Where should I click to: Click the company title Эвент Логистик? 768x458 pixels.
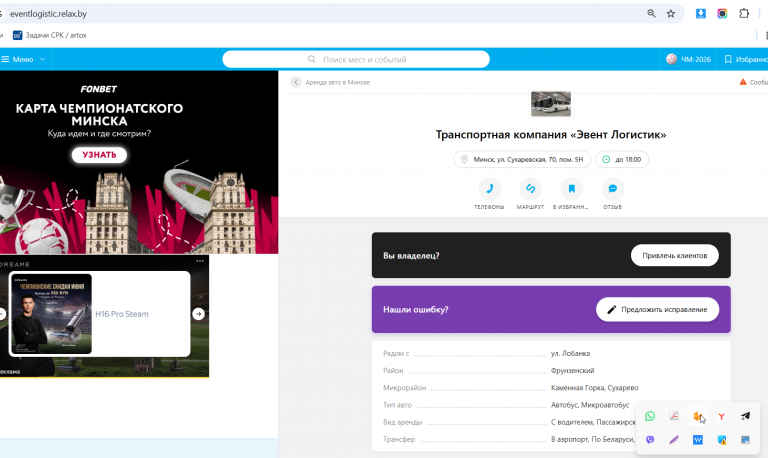[551, 134]
